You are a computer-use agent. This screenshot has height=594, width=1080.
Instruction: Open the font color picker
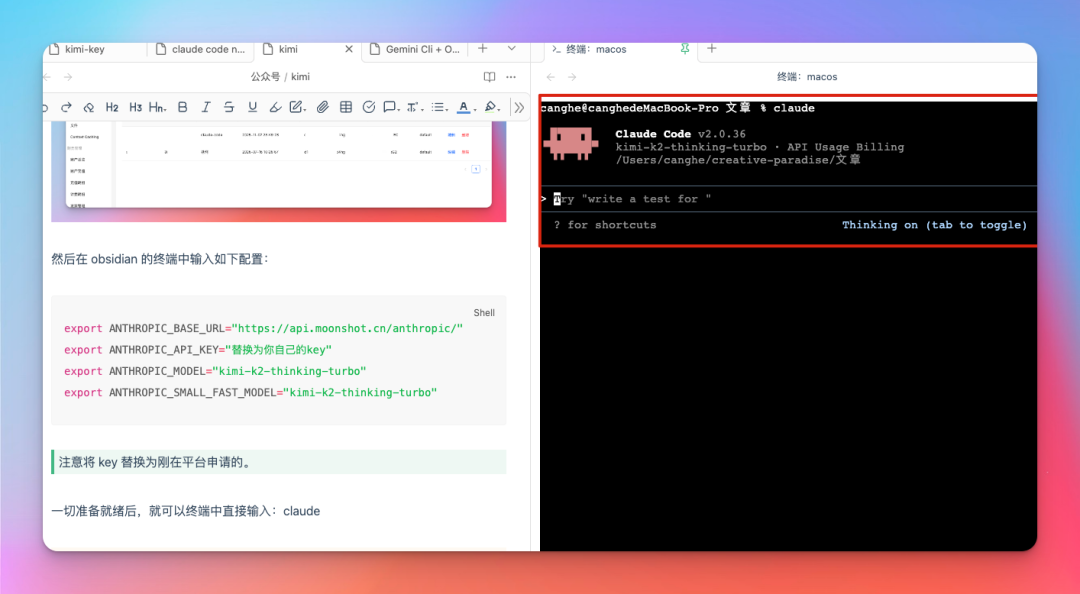click(464, 107)
